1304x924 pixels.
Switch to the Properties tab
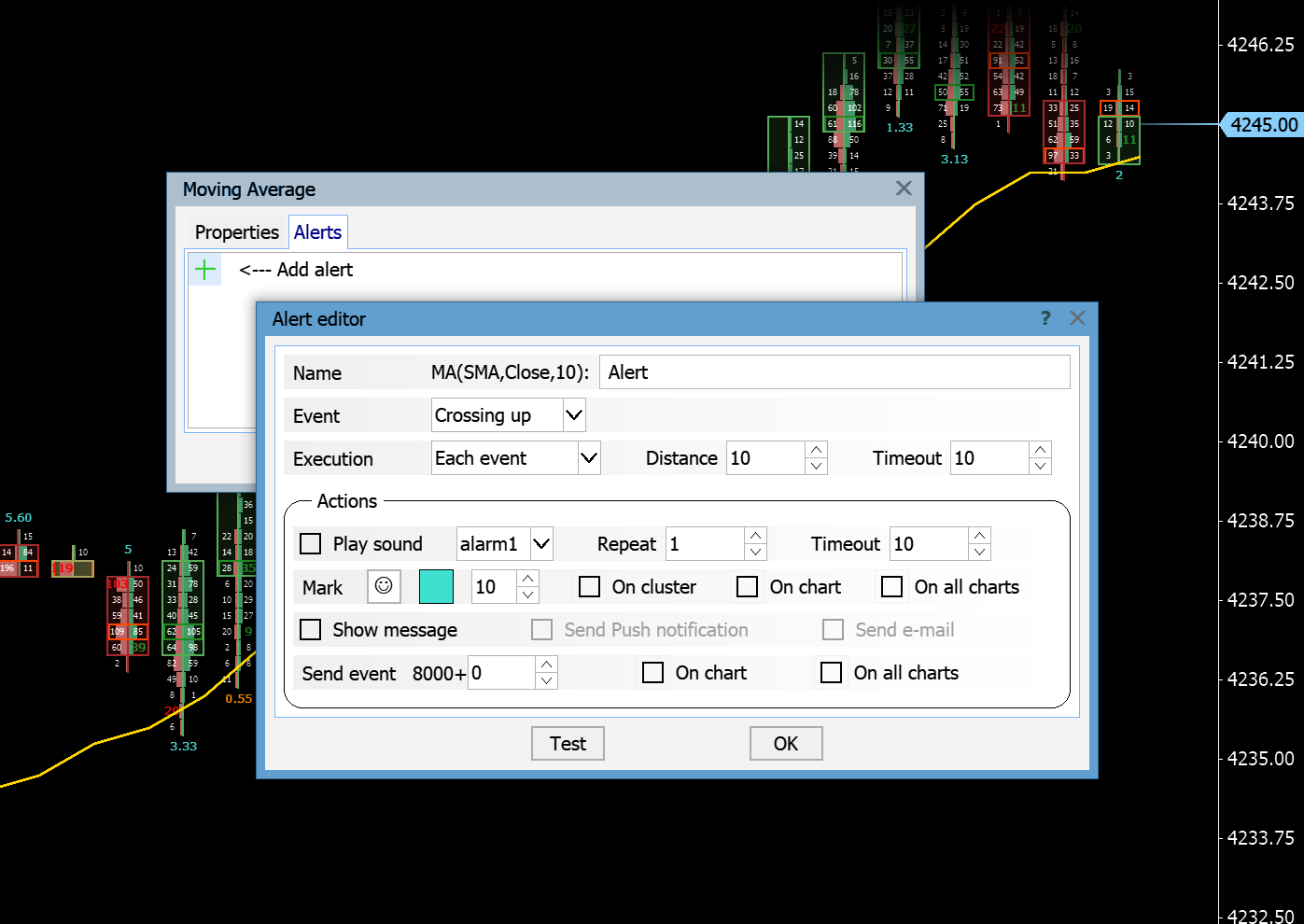(x=236, y=232)
